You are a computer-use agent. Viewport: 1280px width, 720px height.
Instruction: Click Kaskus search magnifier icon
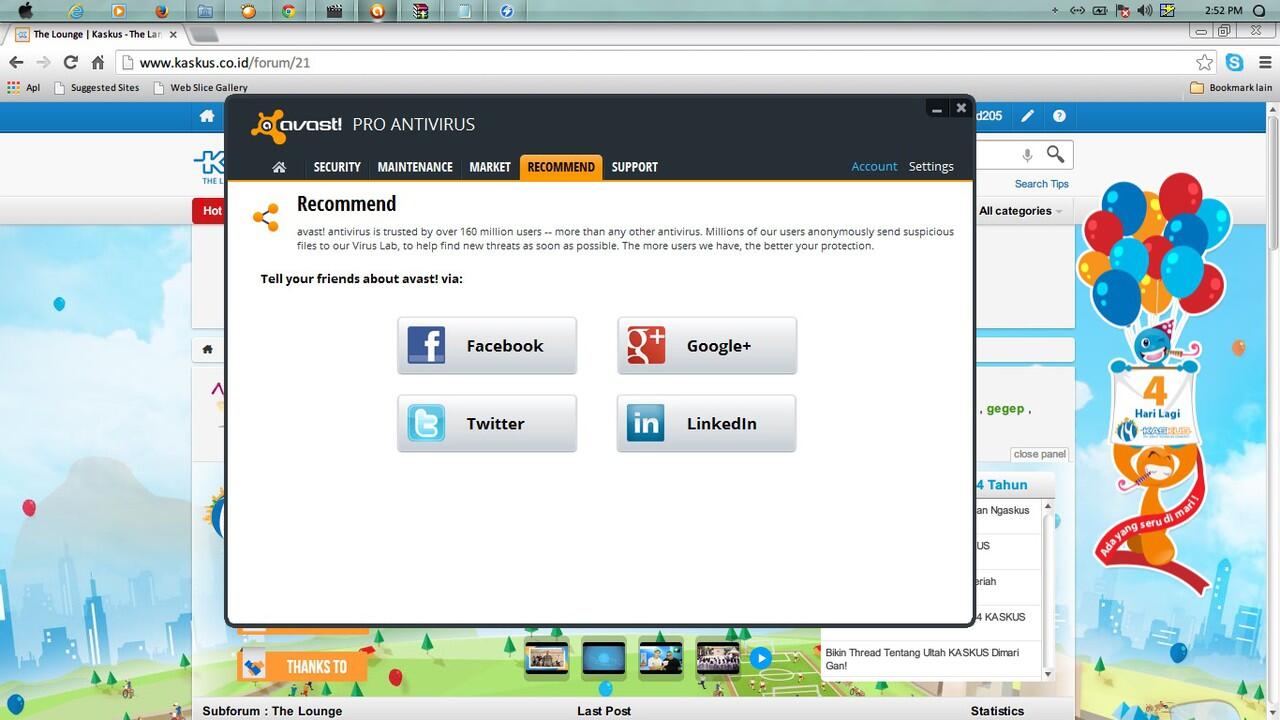(x=1055, y=154)
